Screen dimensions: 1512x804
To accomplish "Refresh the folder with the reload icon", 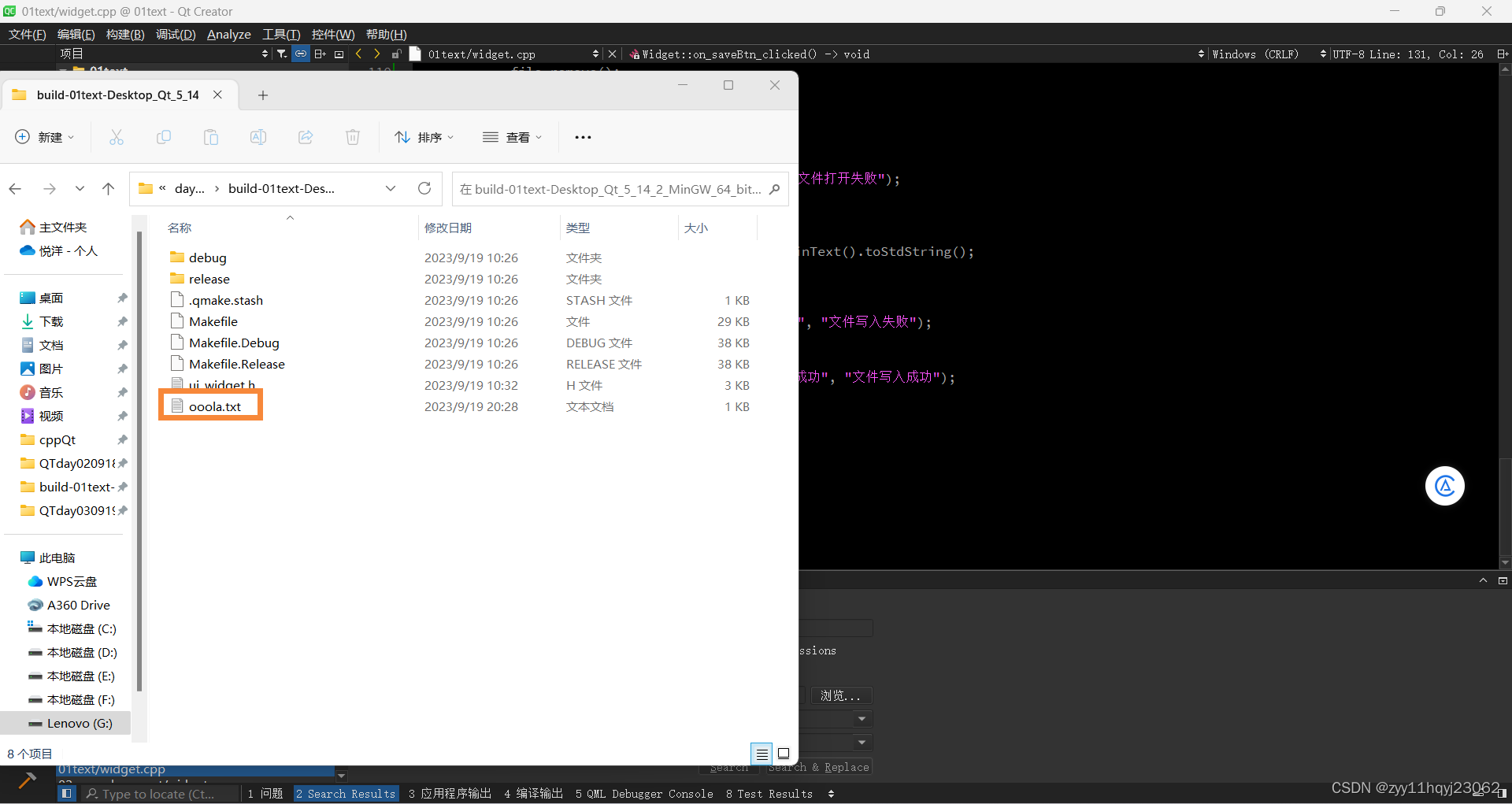I will click(424, 188).
